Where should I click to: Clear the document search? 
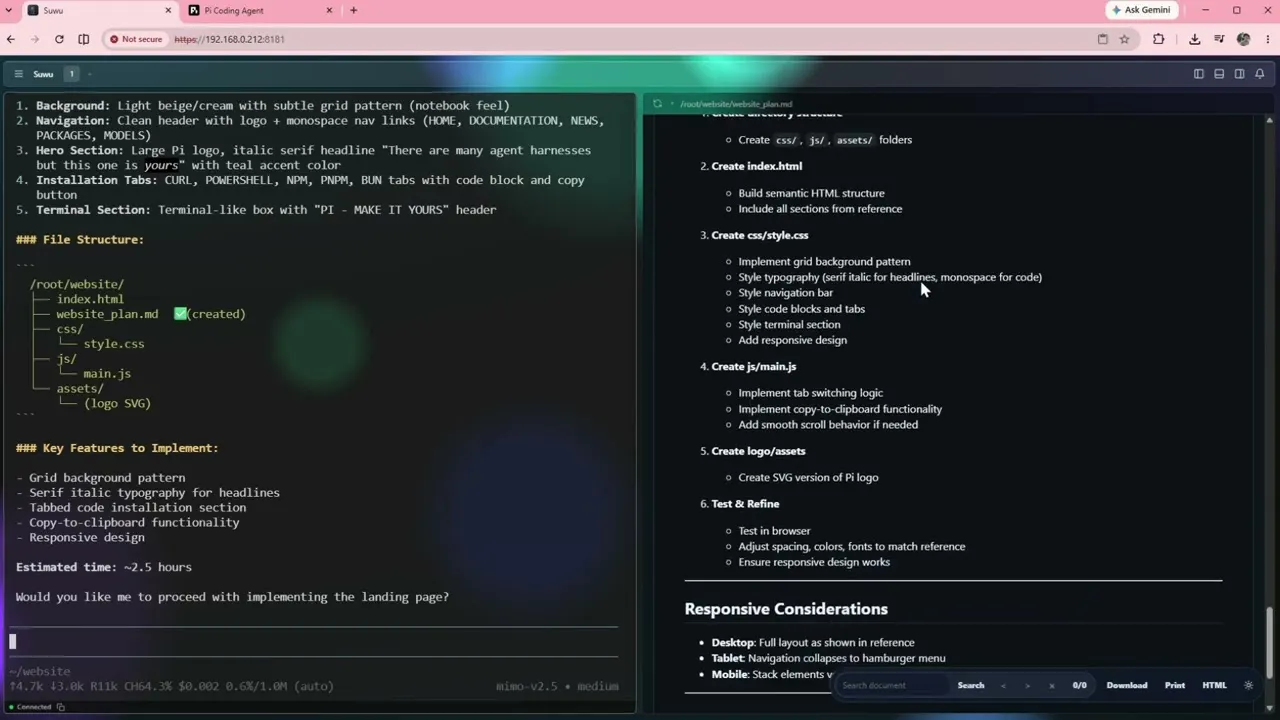coord(1051,685)
